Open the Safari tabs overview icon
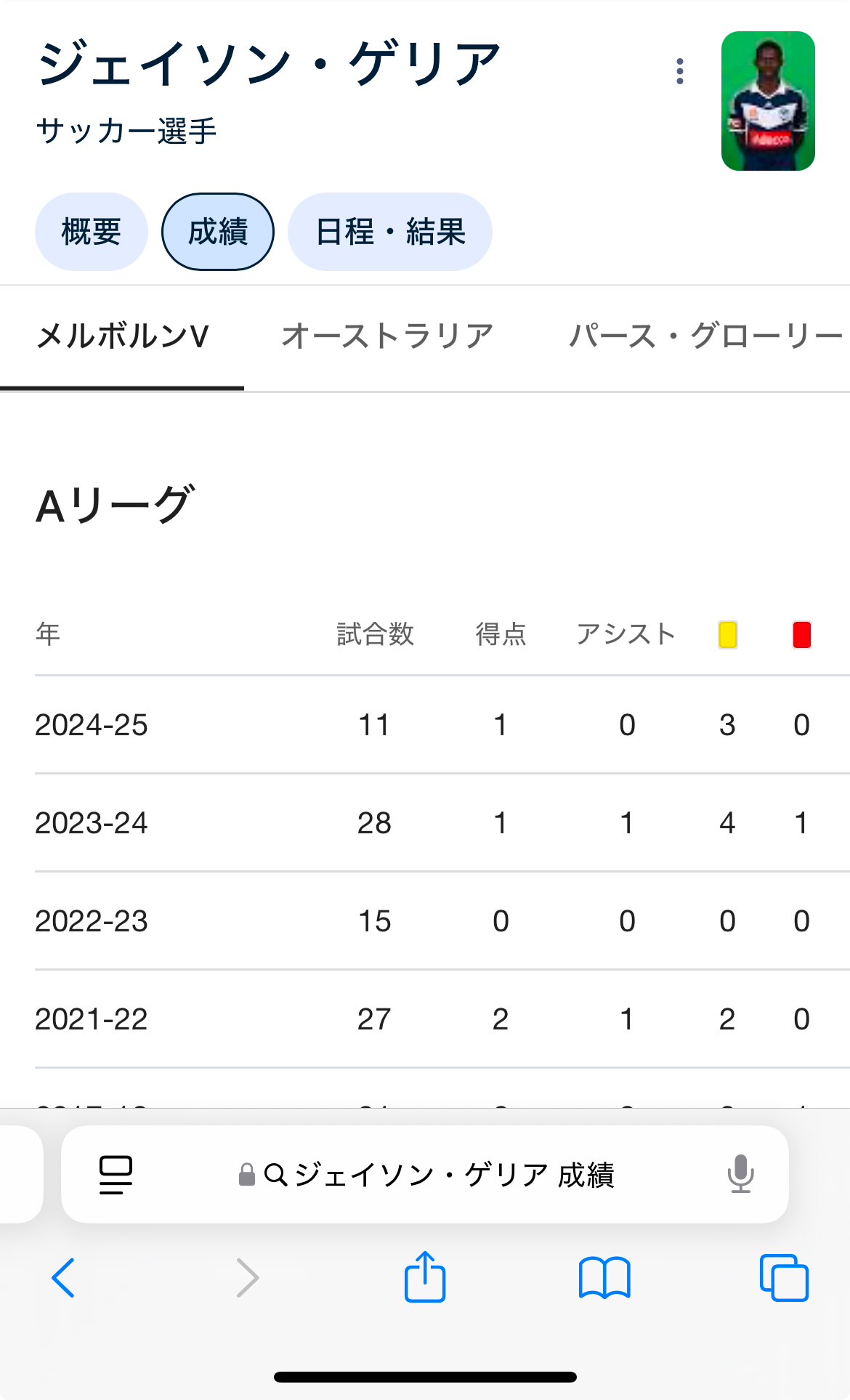The image size is (850, 1400). point(784,1277)
